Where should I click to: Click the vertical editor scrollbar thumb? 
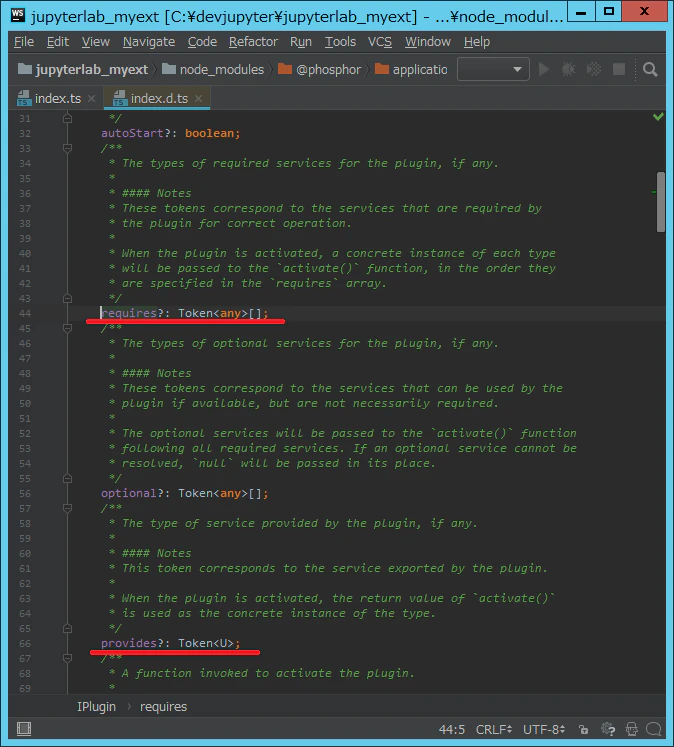(x=661, y=202)
